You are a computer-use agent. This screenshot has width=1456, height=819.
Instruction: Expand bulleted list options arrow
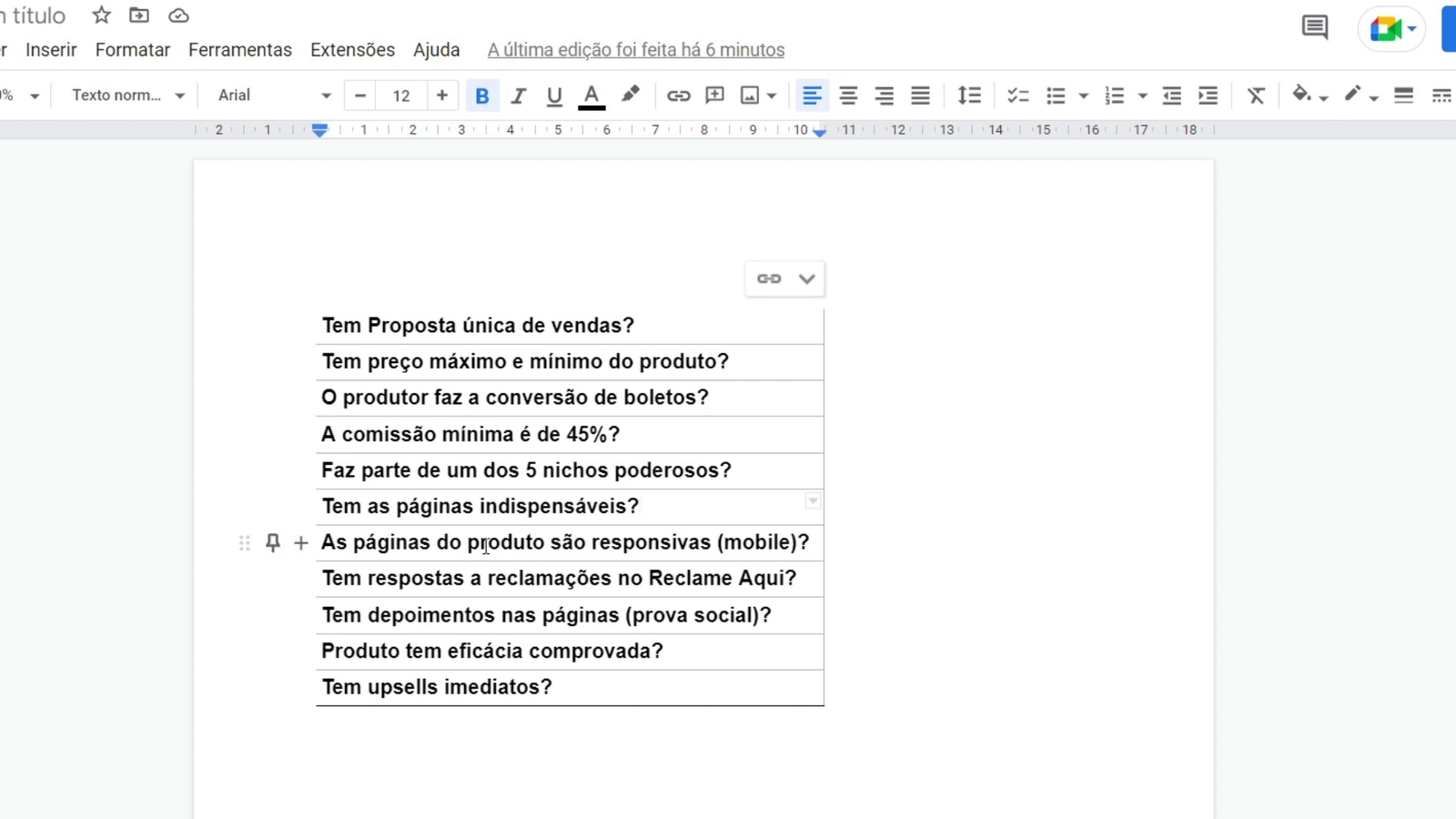[1083, 96]
